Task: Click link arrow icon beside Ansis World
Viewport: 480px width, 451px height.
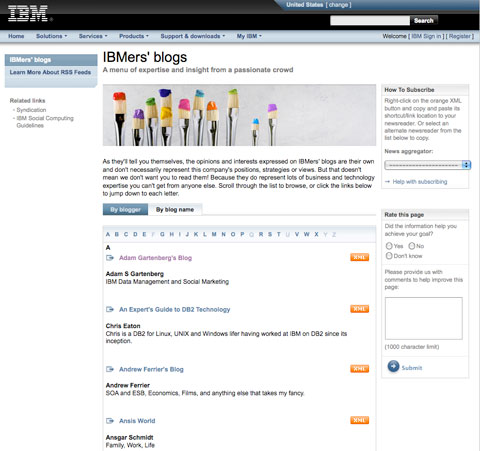Action: point(110,421)
